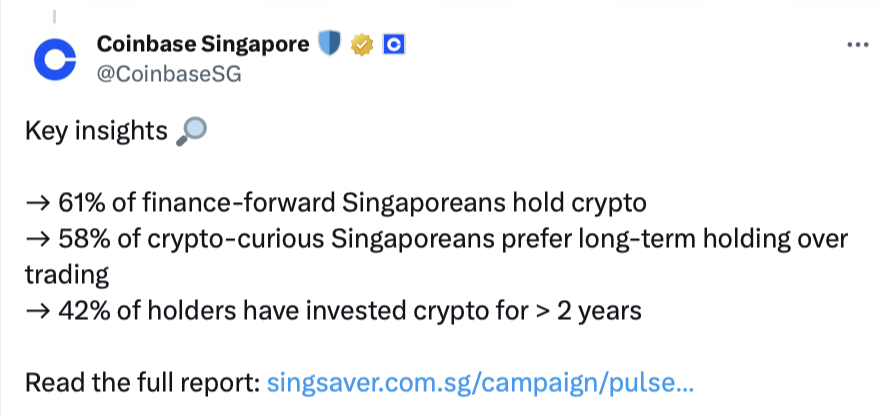Open the Coinbase Singapore display name

coord(203,45)
